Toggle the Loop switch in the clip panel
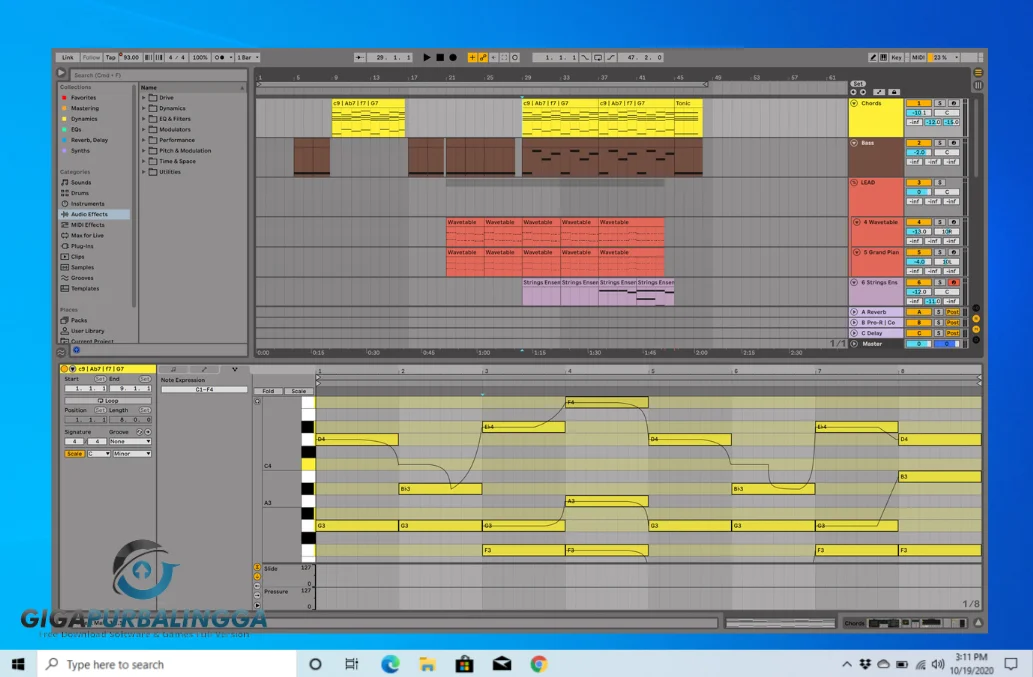The height and width of the screenshot is (677, 1033). [108, 400]
